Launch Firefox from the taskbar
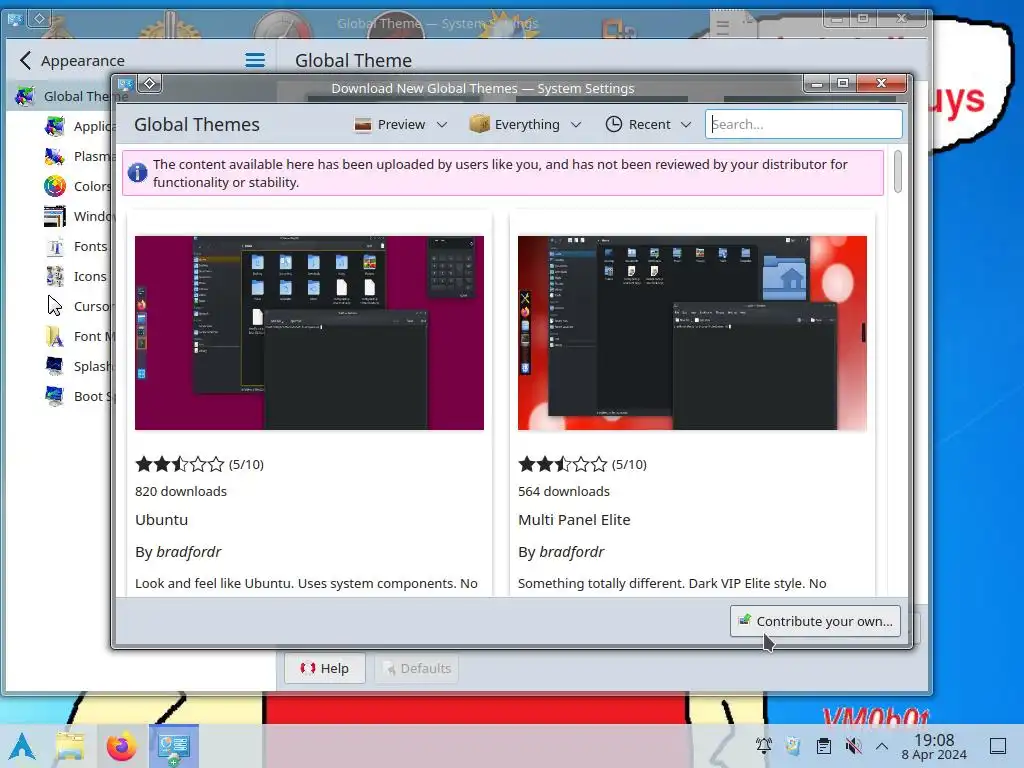Screen dimensions: 1024x768 [121, 746]
